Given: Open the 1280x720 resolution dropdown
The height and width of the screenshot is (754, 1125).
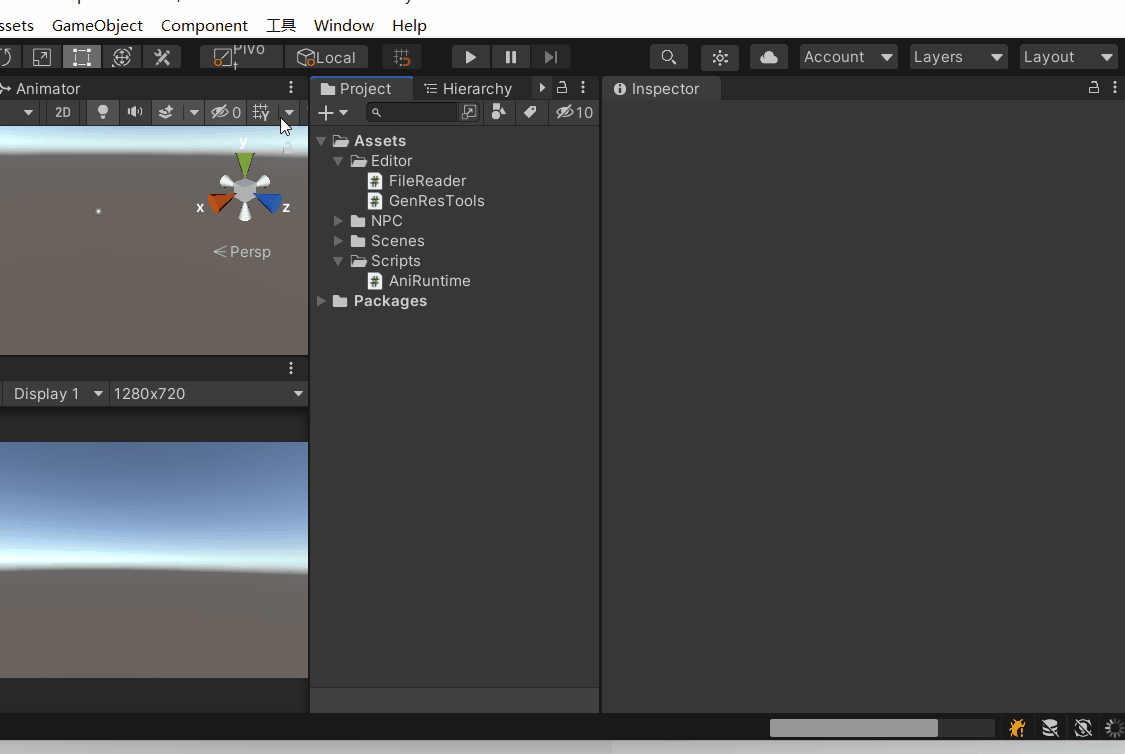Looking at the screenshot, I should pos(209,394).
